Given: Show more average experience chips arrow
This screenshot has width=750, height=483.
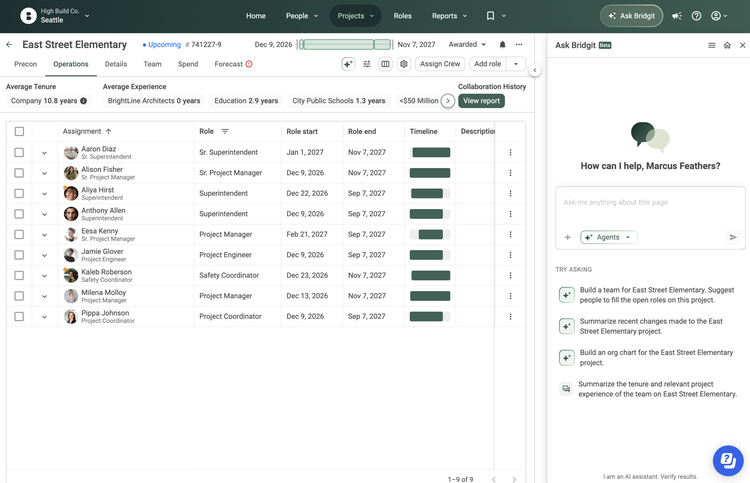Looking at the screenshot, I should pos(448,101).
